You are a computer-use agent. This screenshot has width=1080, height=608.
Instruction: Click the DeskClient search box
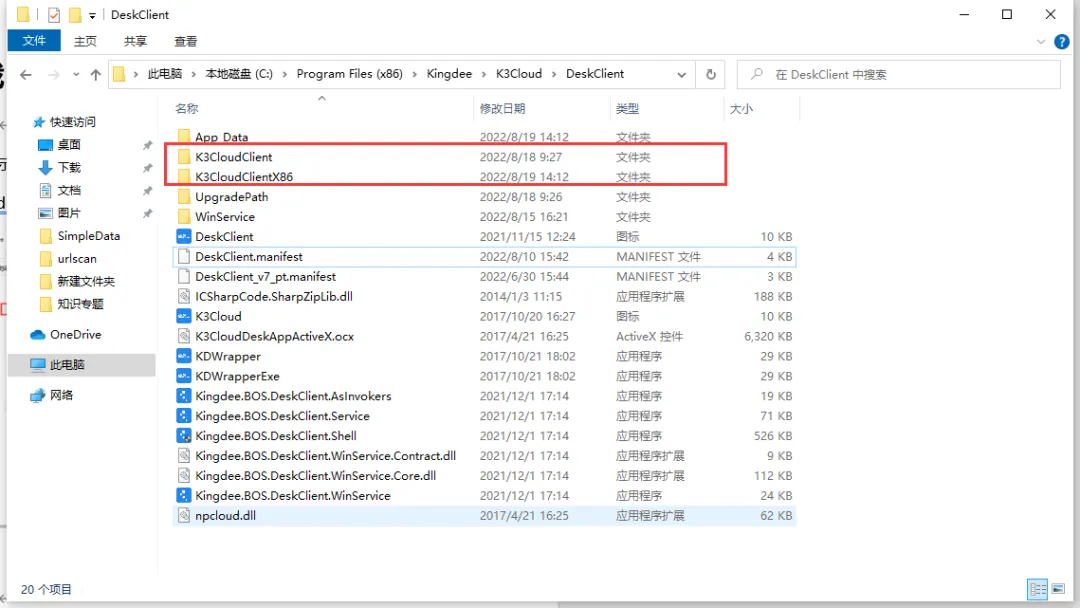(x=899, y=74)
